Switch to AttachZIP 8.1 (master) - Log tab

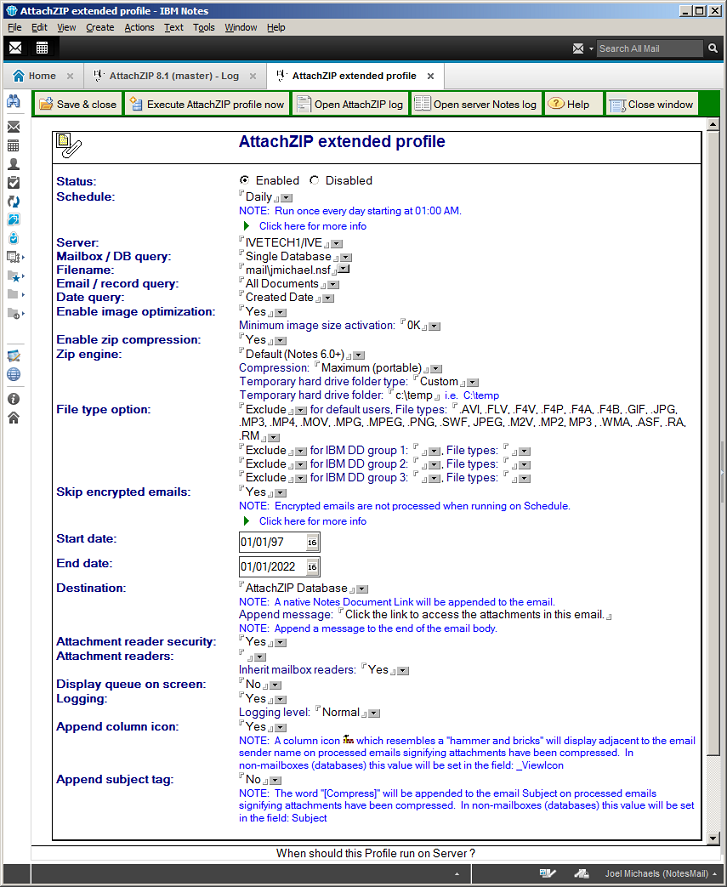point(174,76)
